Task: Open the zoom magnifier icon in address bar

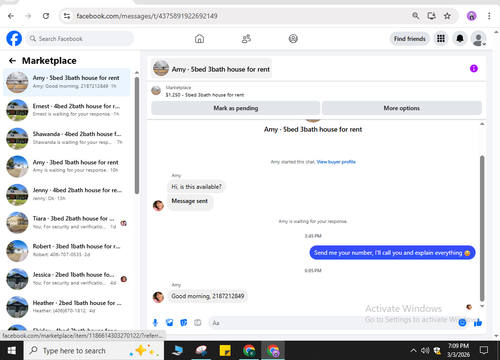Action: [x=416, y=16]
